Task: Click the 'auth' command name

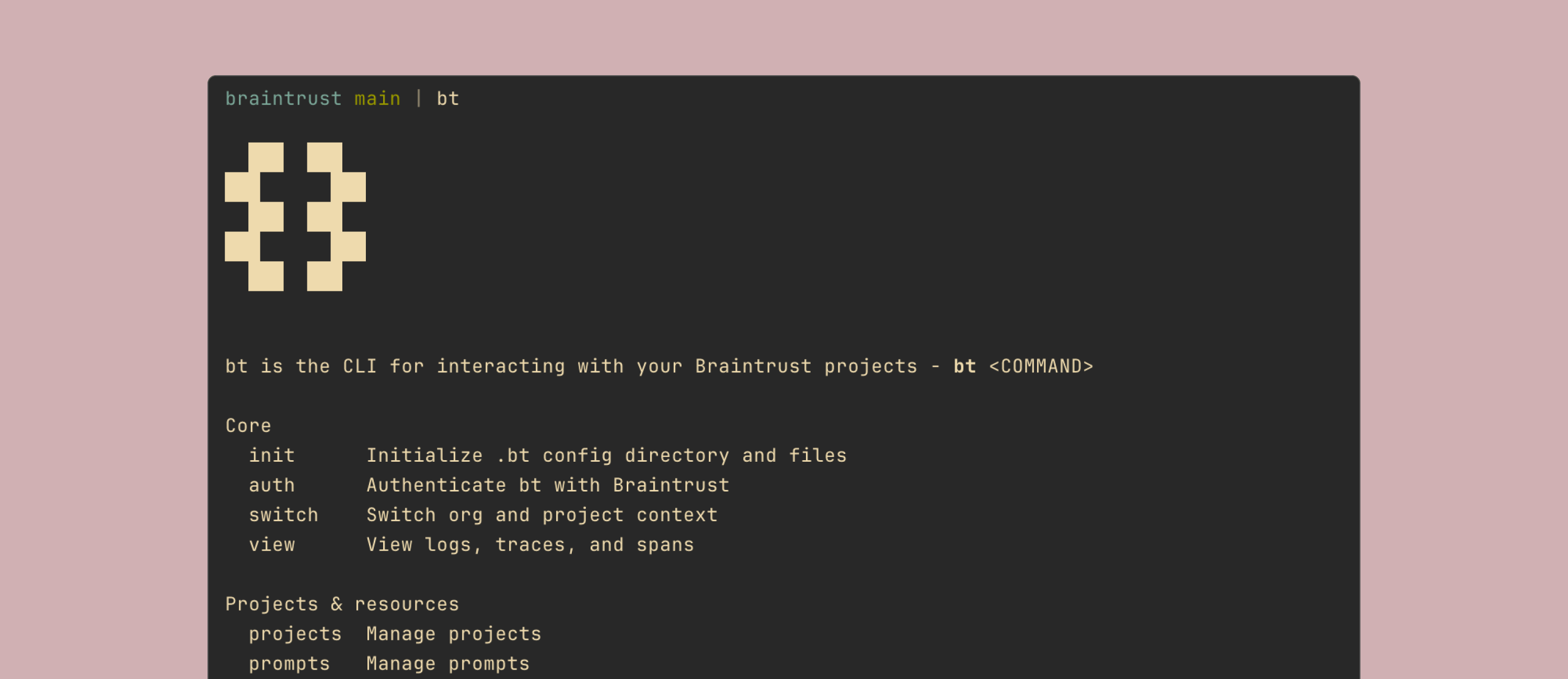Action: click(271, 486)
